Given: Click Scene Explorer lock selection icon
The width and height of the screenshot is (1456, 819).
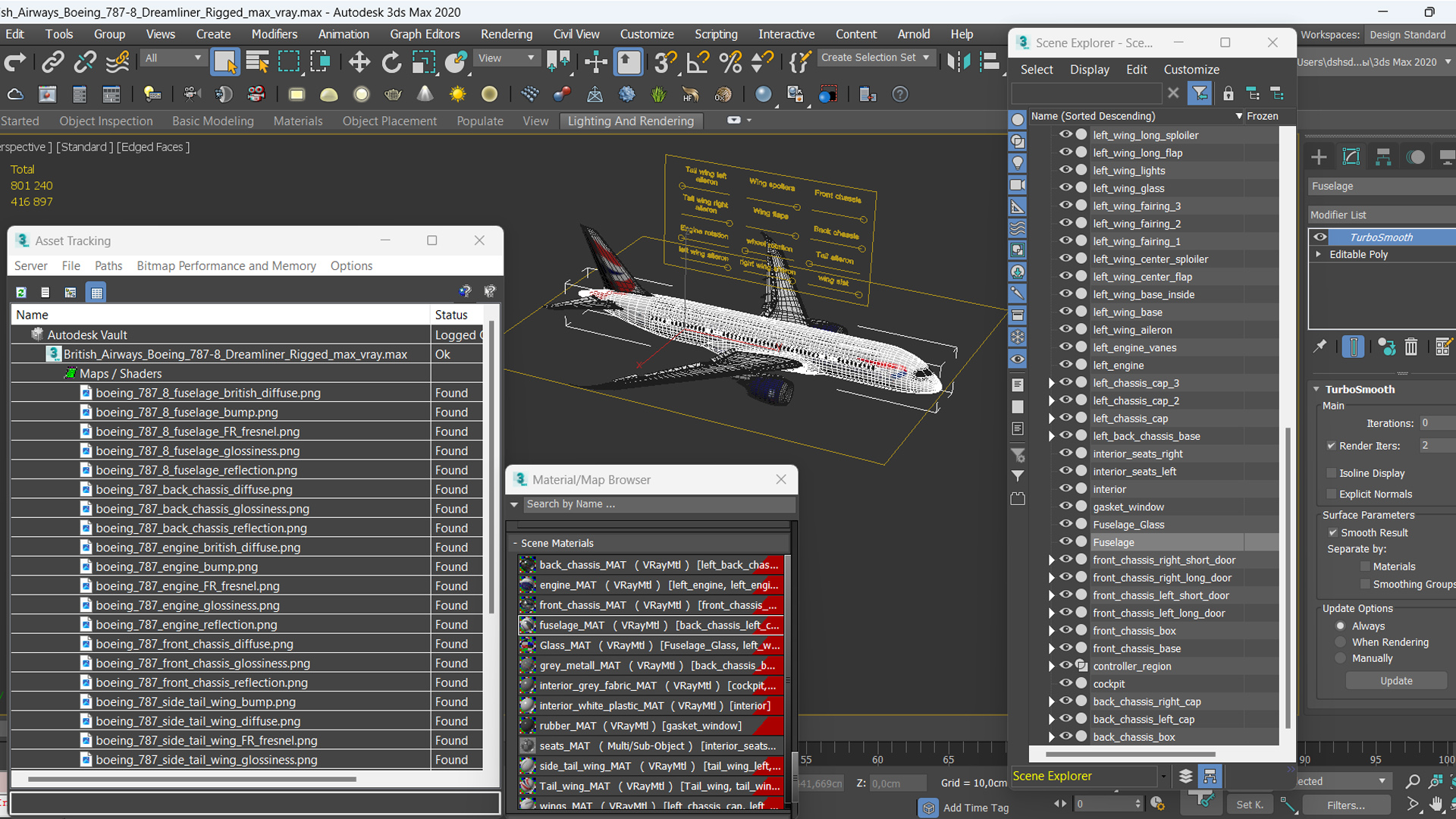Looking at the screenshot, I should point(1228,93).
